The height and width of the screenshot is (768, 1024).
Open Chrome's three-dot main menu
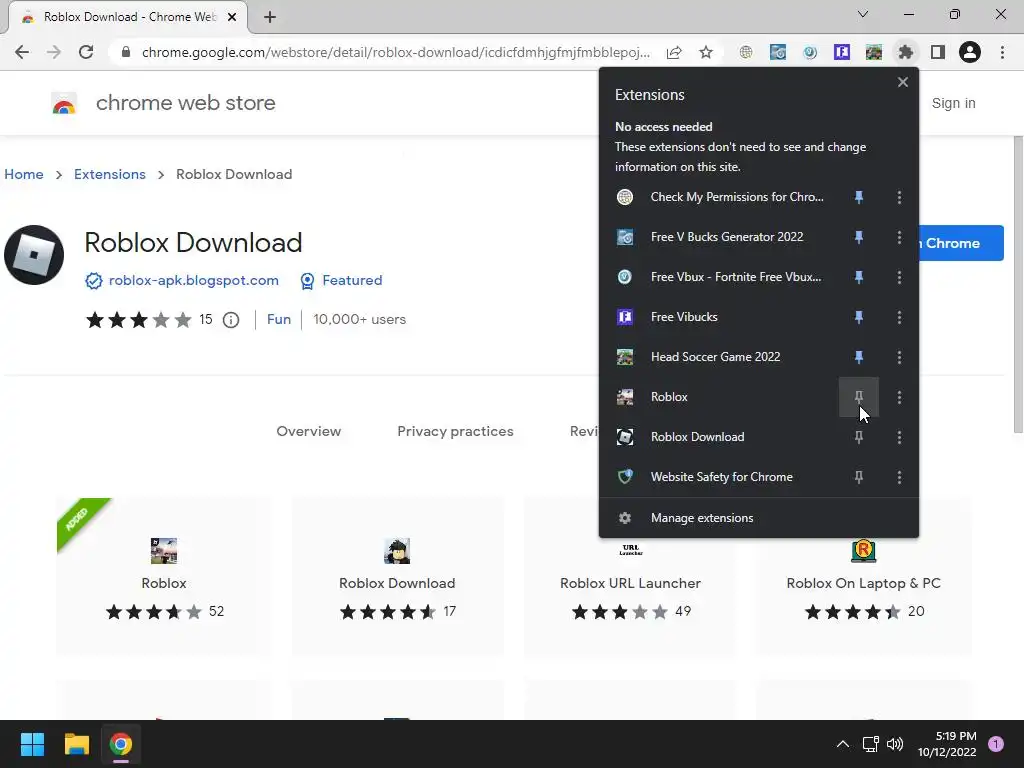click(1002, 52)
